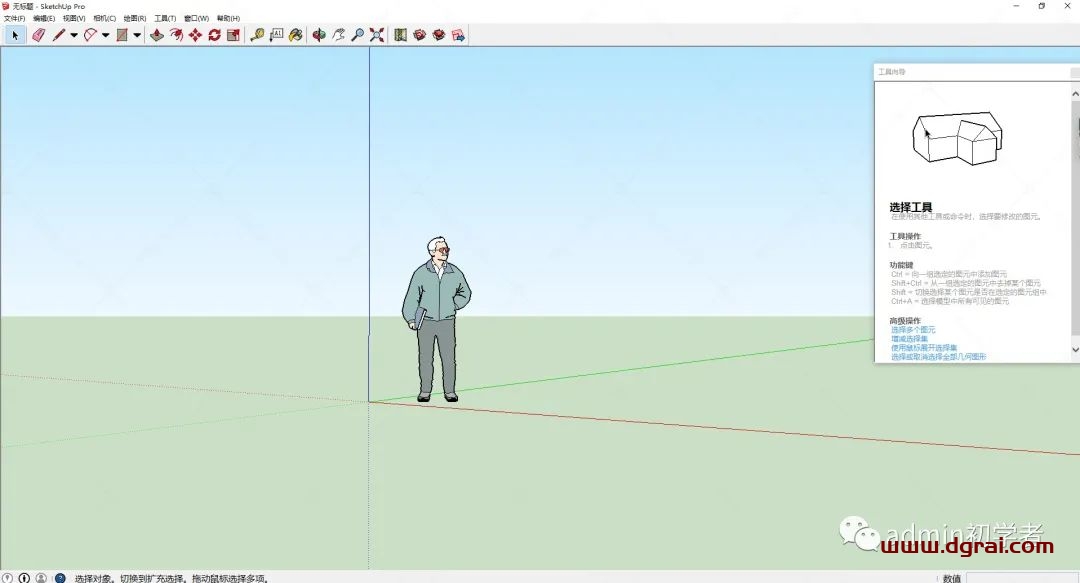Select the Scale tool

coord(233,35)
